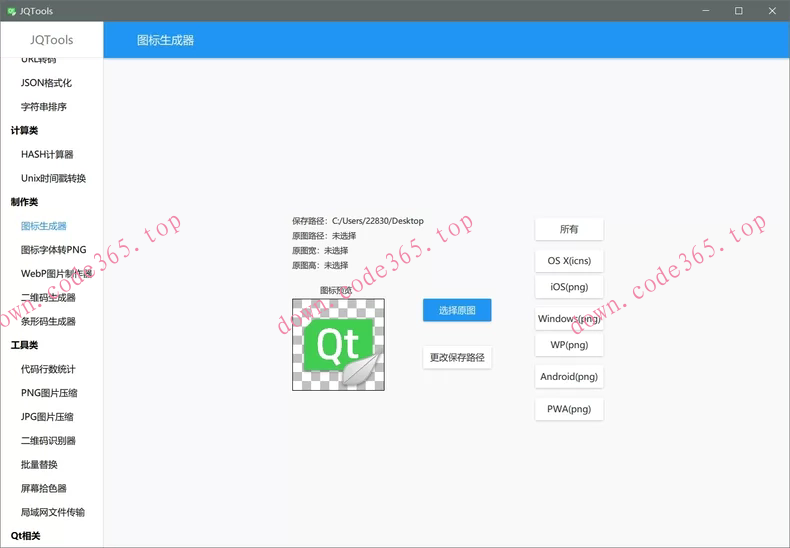Open 局域网文件传输 tool

tap(53, 512)
